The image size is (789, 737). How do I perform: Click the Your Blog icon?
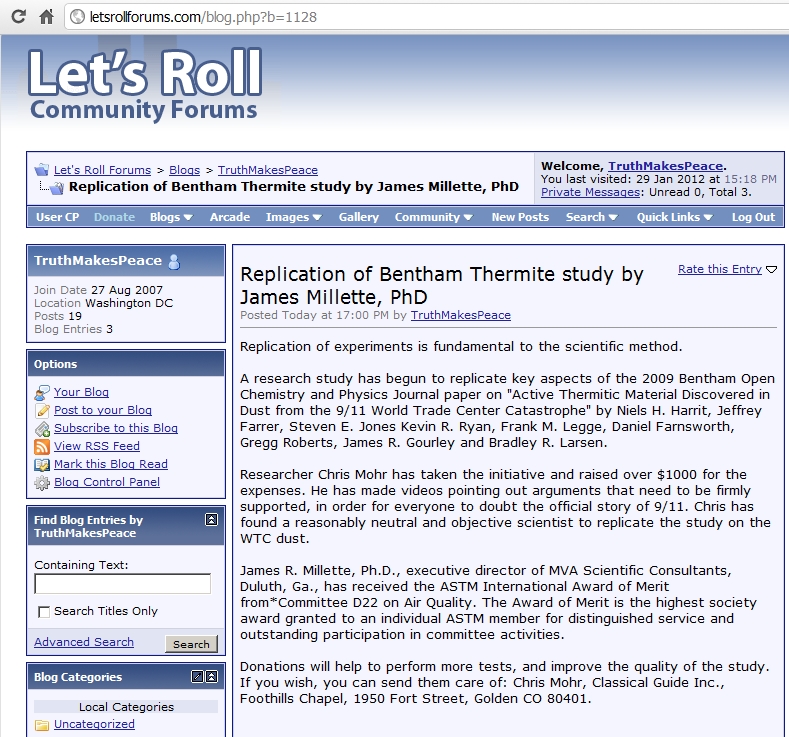pyautogui.click(x=42, y=392)
